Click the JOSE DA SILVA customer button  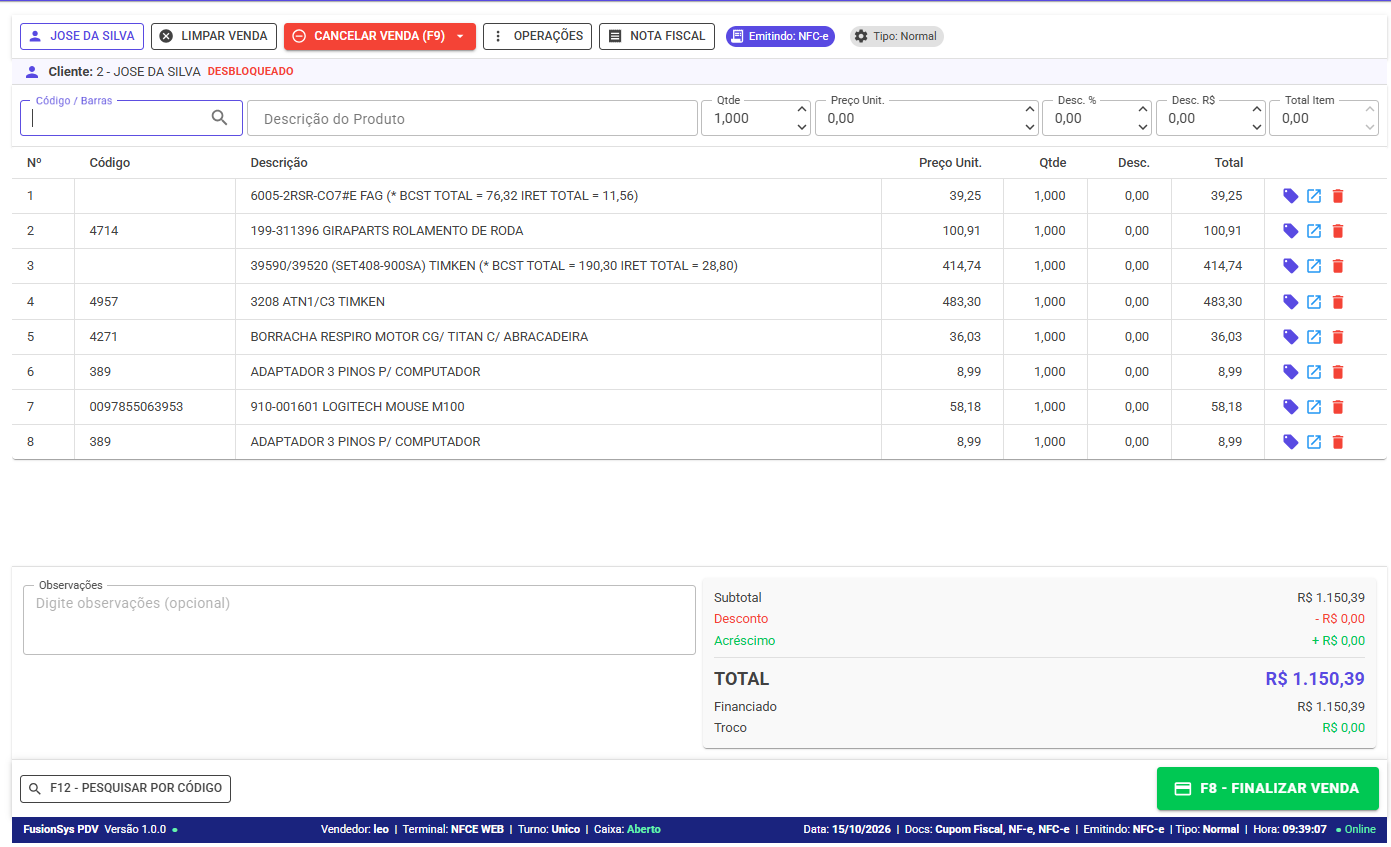(82, 36)
